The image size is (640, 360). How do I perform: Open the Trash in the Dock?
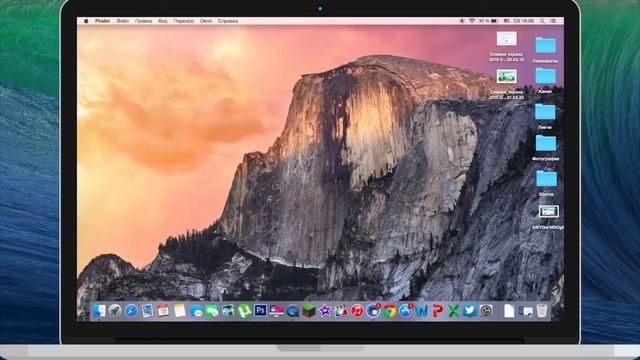(x=542, y=311)
